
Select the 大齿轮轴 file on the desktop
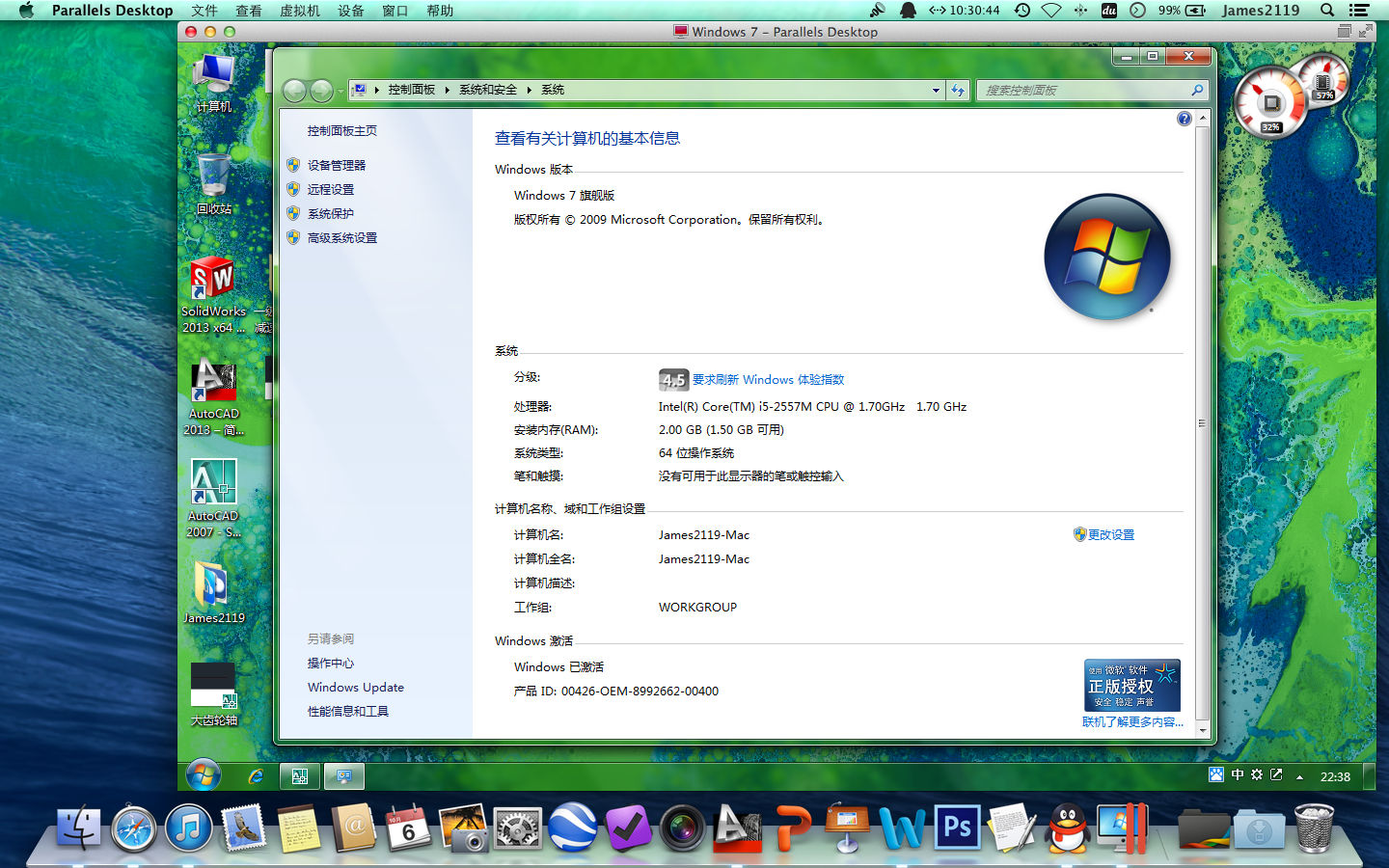(213, 694)
